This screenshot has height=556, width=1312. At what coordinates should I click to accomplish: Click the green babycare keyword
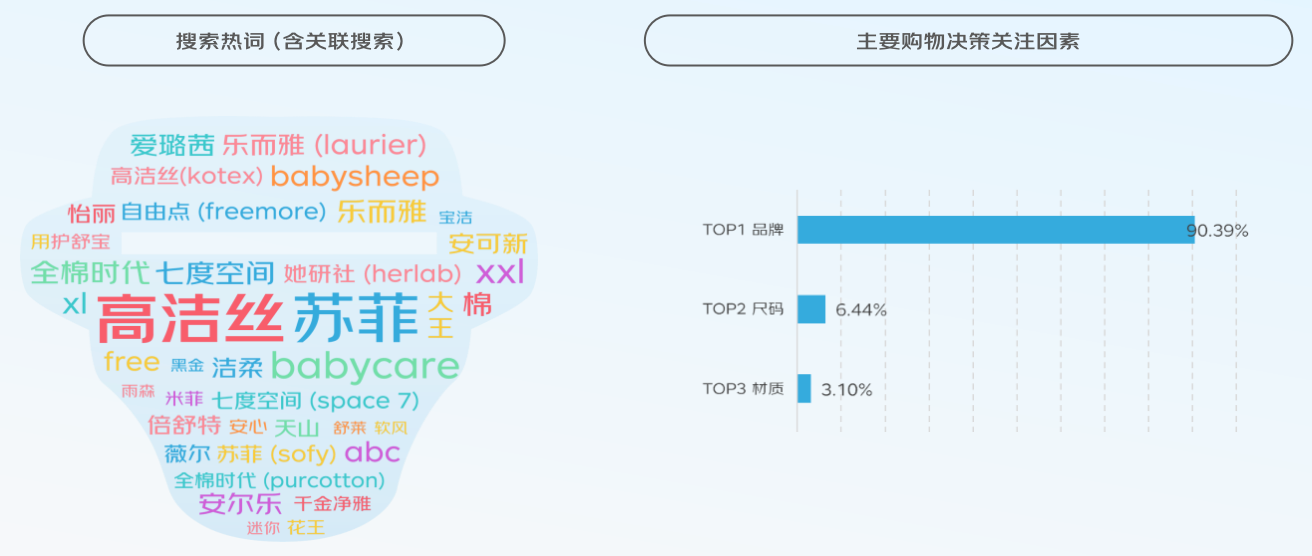(365, 366)
